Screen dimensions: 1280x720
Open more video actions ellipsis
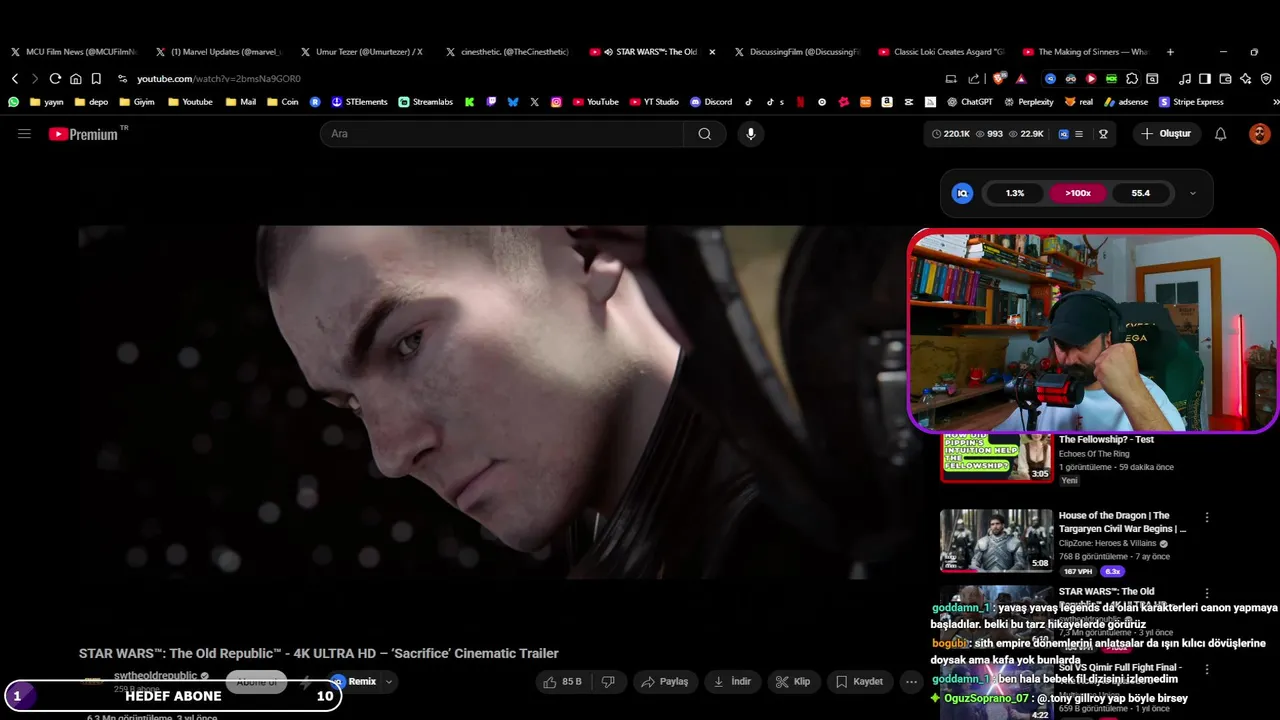(910, 681)
